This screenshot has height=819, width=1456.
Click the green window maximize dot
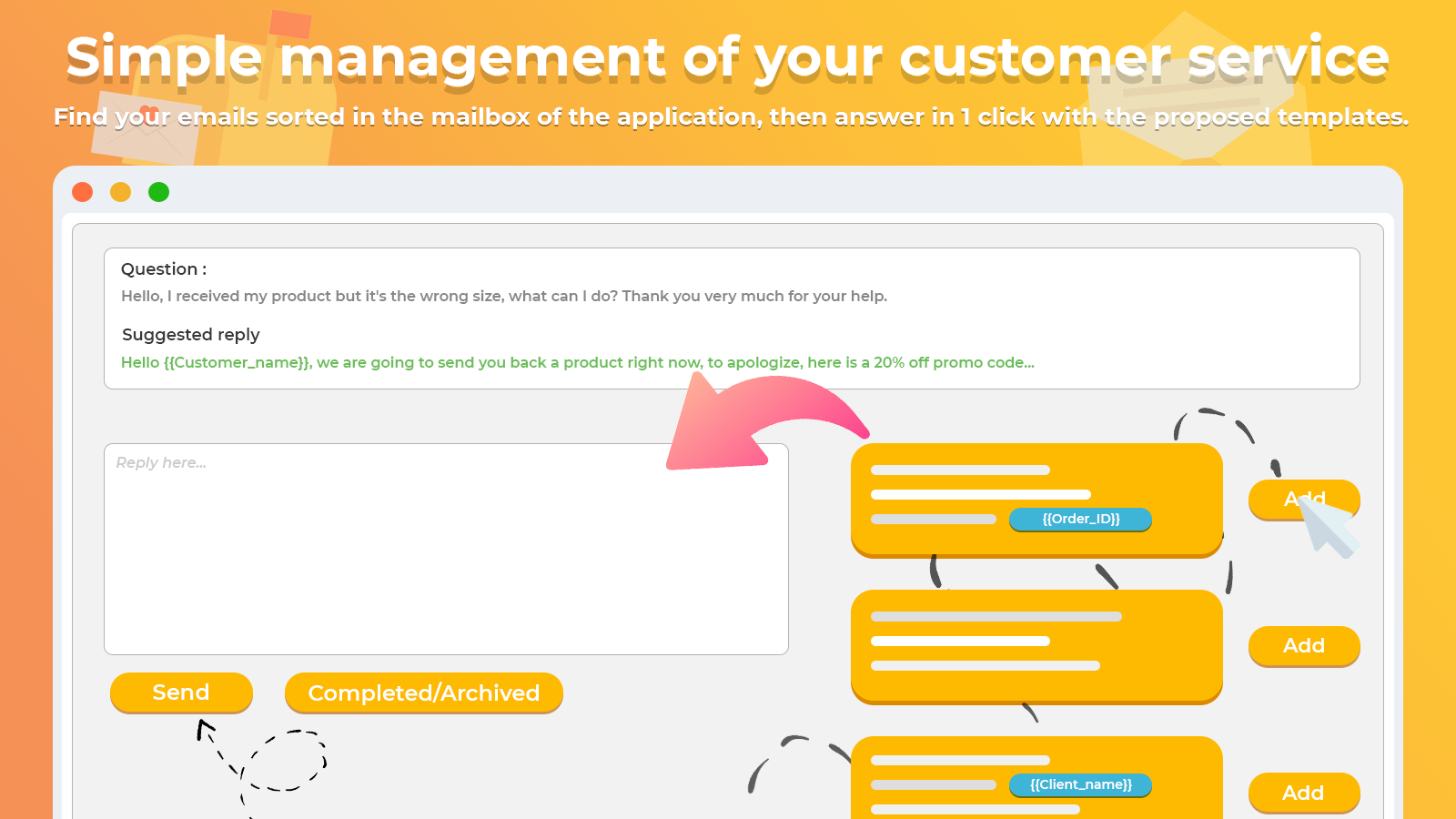click(x=159, y=192)
